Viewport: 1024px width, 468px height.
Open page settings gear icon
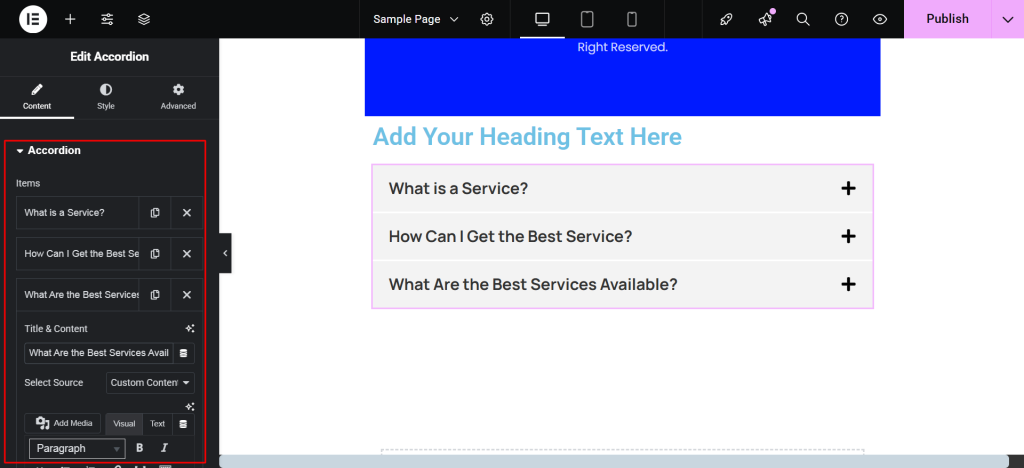(x=487, y=19)
